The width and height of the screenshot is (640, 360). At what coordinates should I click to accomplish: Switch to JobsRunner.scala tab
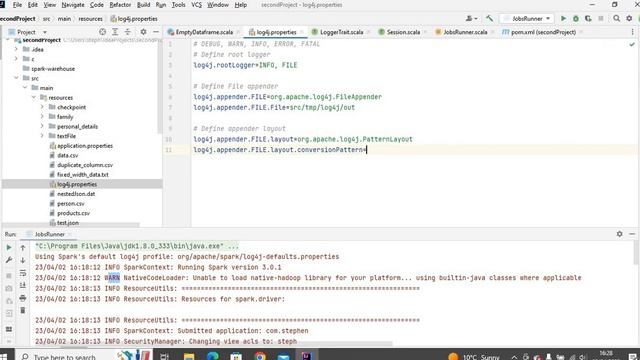tap(465, 32)
